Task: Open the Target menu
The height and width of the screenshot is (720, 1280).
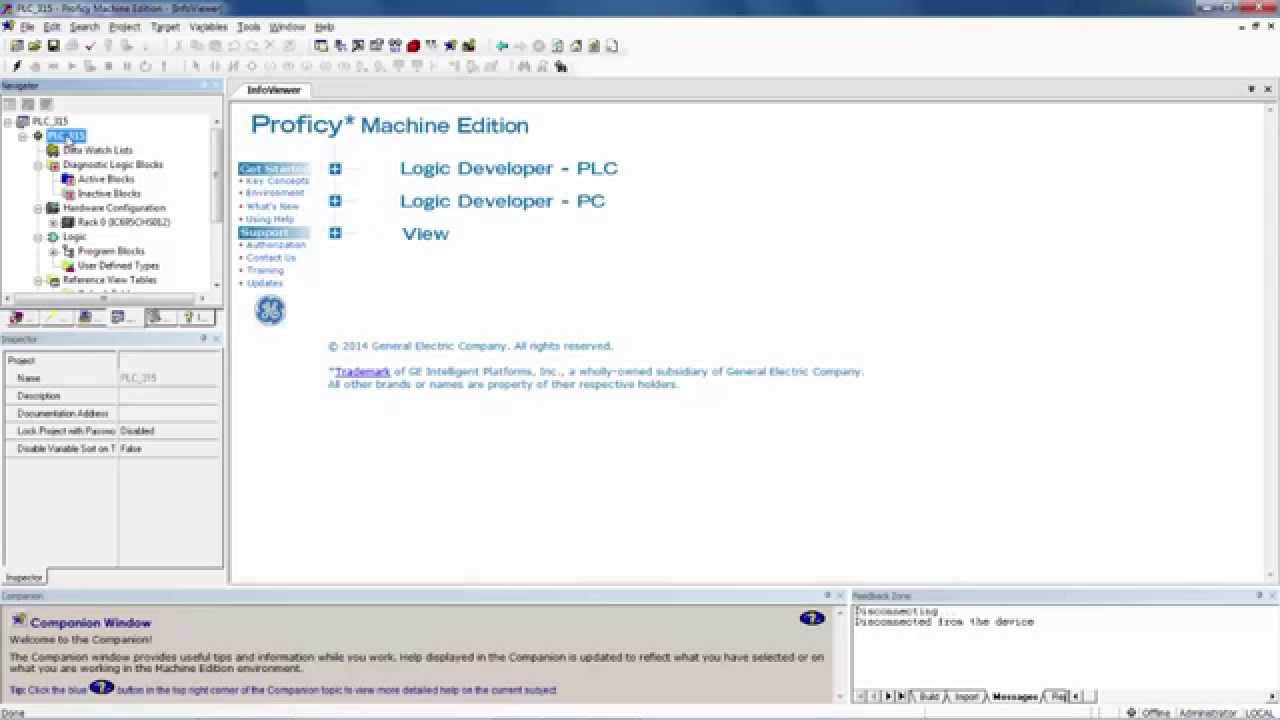Action: [165, 27]
